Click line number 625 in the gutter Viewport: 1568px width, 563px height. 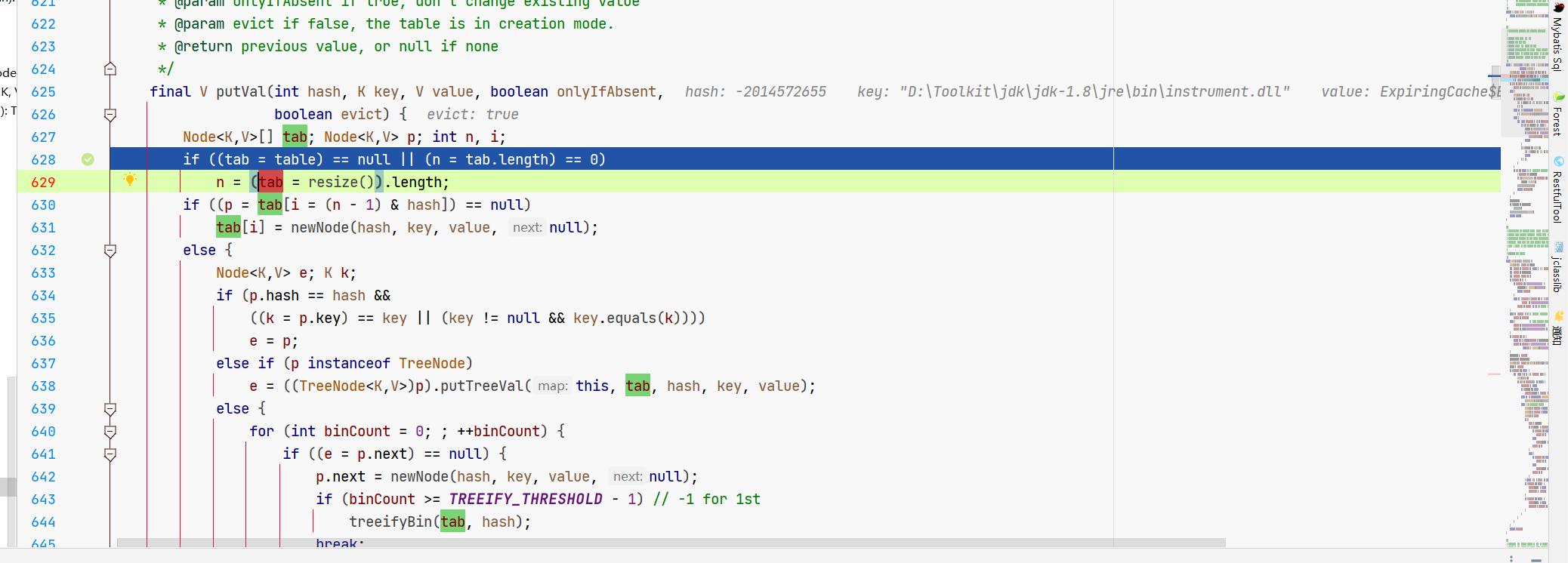click(x=43, y=91)
